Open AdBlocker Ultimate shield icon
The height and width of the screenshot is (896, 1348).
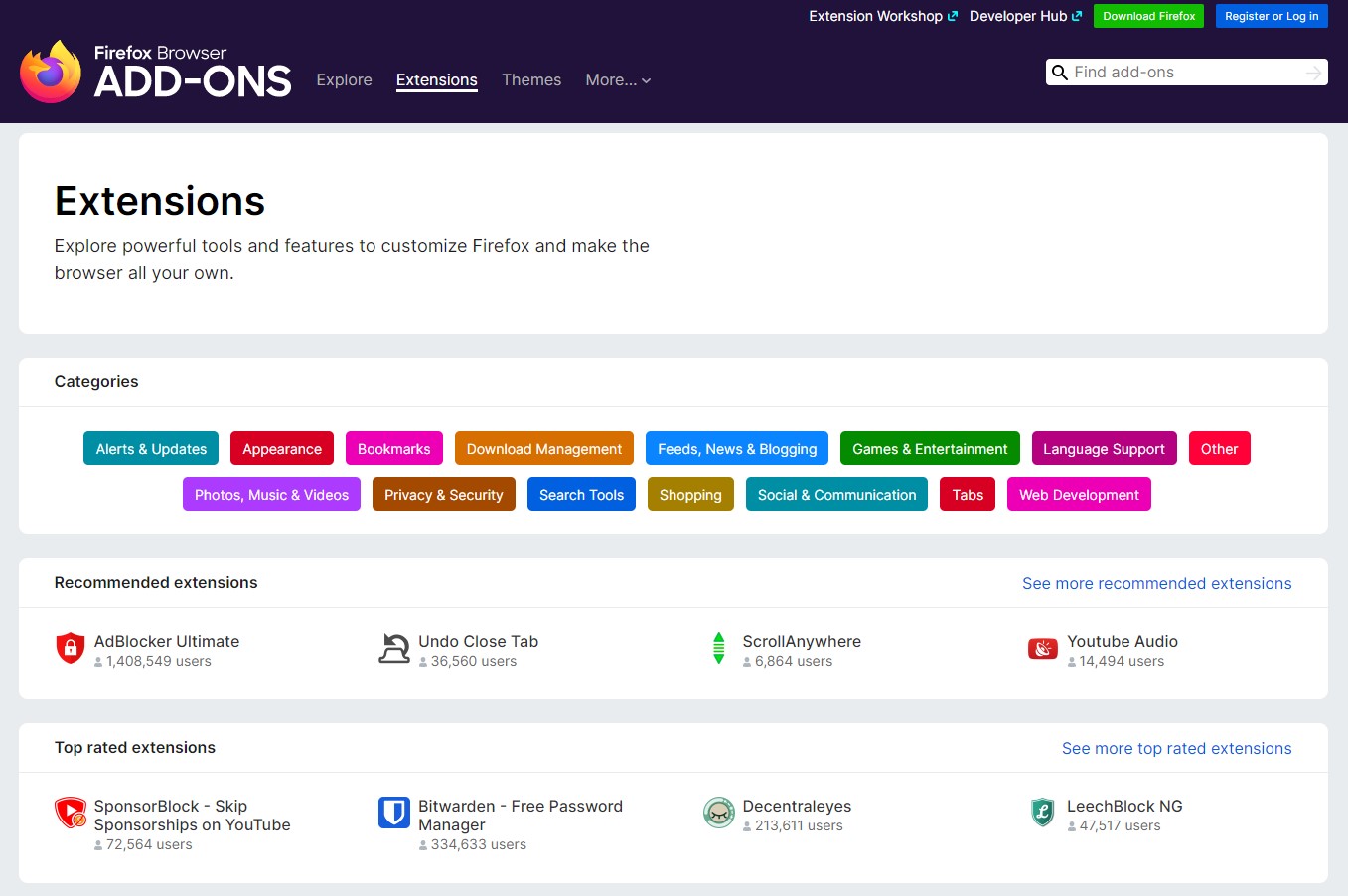pyautogui.click(x=70, y=648)
